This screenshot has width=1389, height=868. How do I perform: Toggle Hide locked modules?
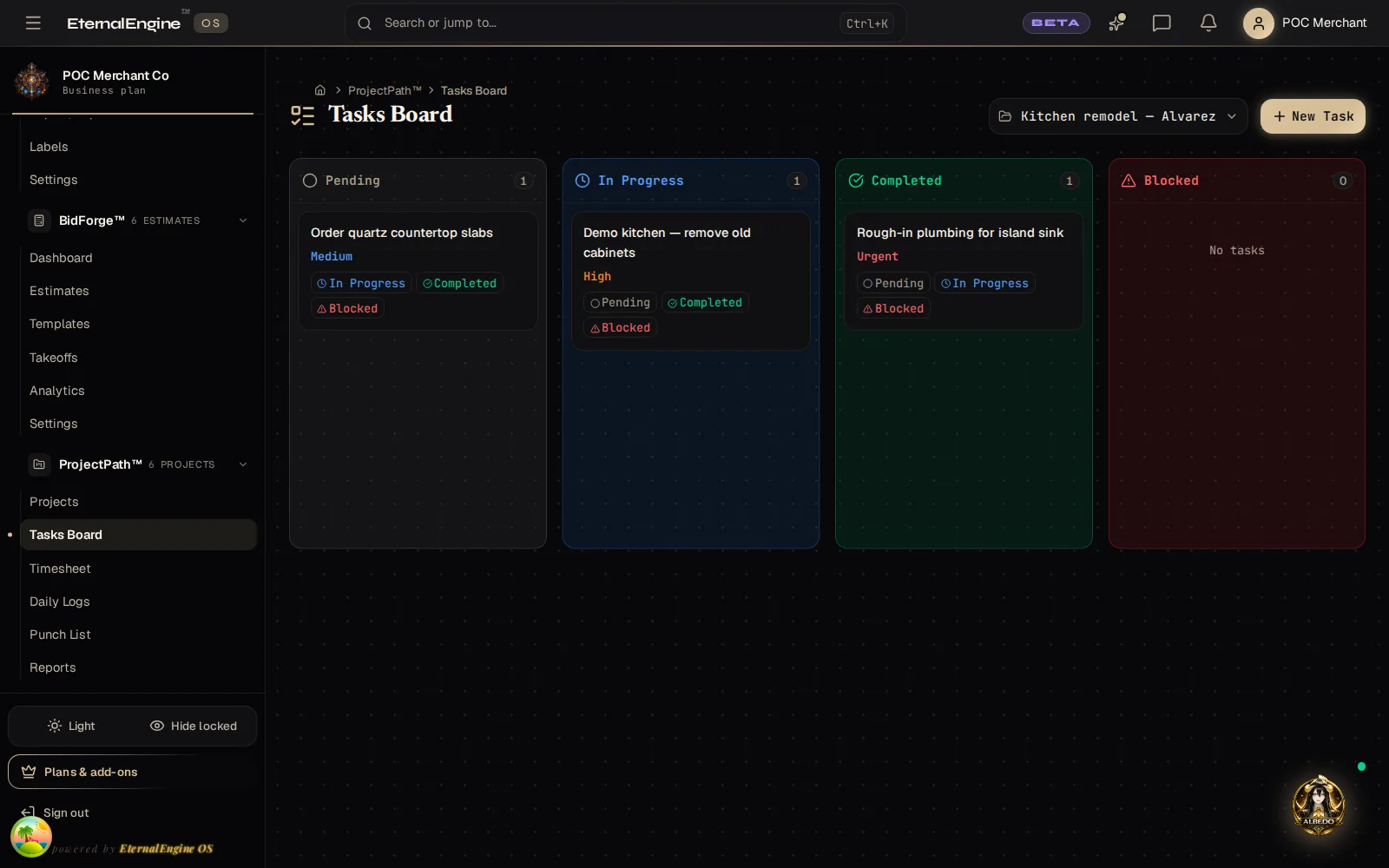tap(194, 726)
